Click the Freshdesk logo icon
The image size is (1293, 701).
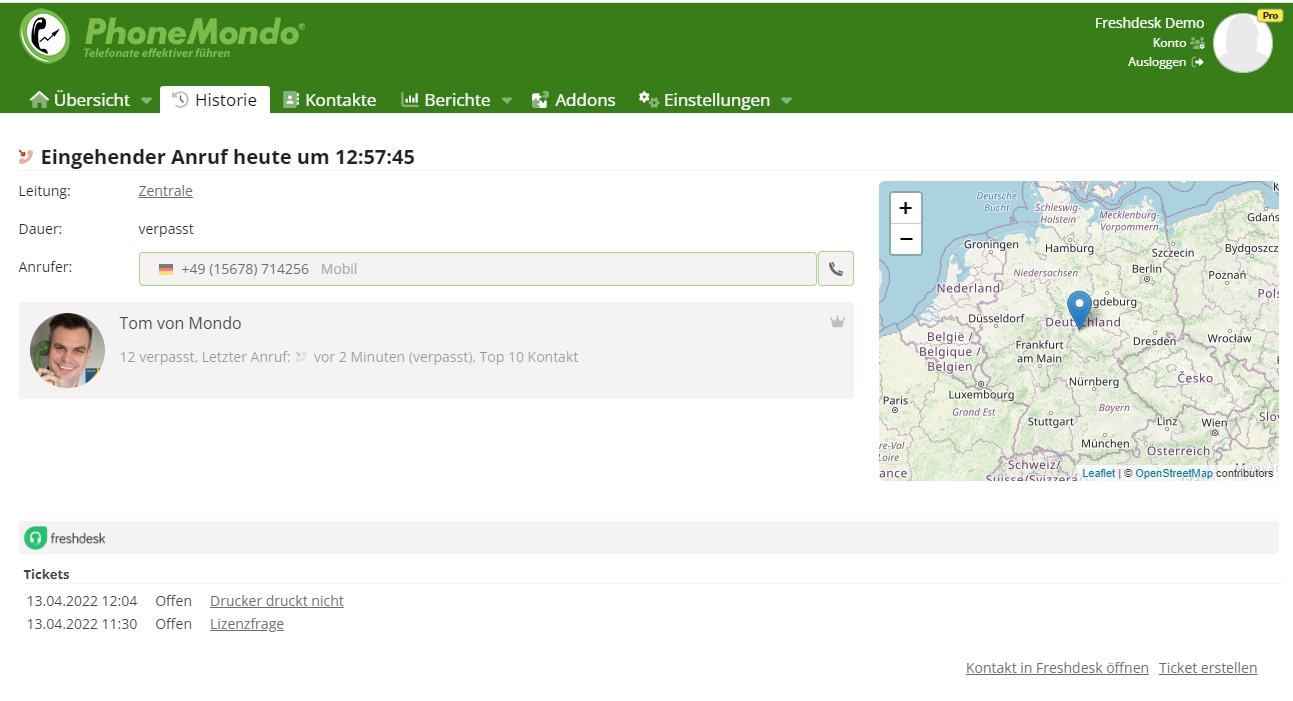coord(36,538)
